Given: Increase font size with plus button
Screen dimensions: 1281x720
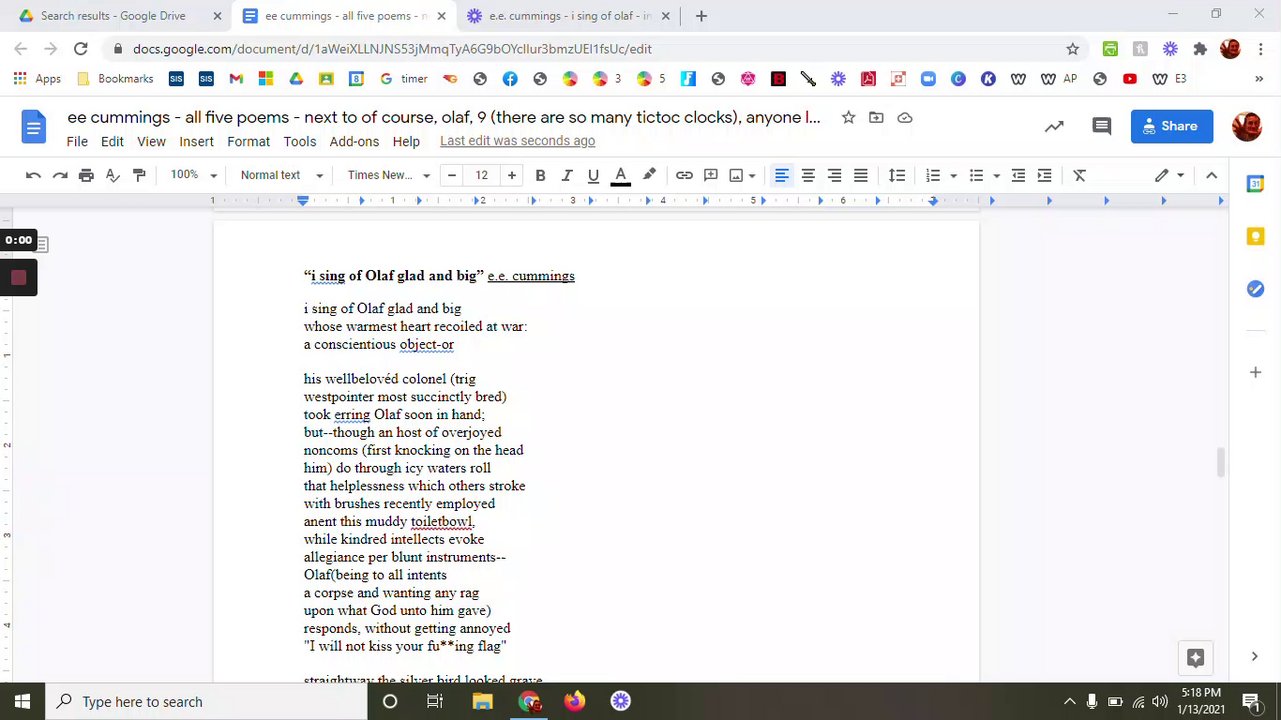Looking at the screenshot, I should 512,175.
